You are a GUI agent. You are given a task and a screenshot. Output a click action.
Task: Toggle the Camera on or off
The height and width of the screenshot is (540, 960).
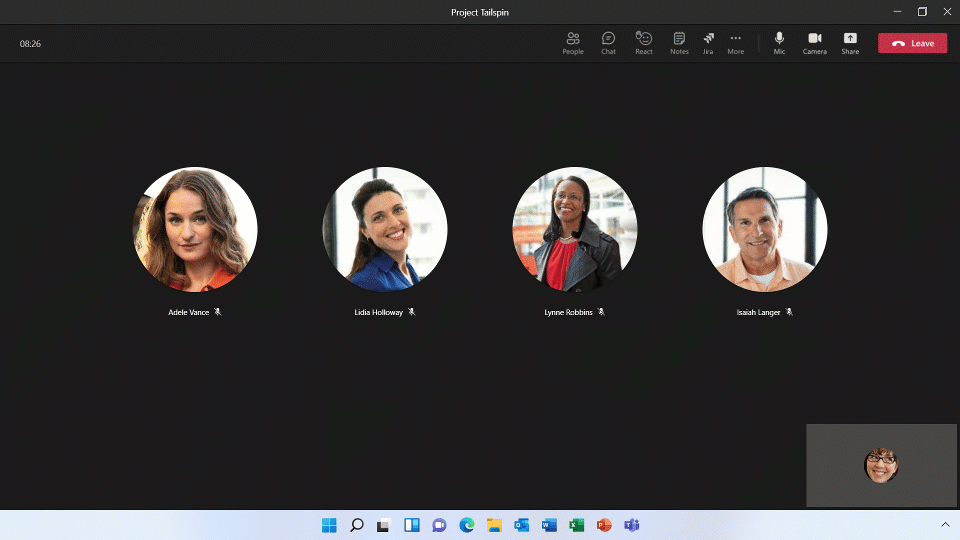point(815,43)
